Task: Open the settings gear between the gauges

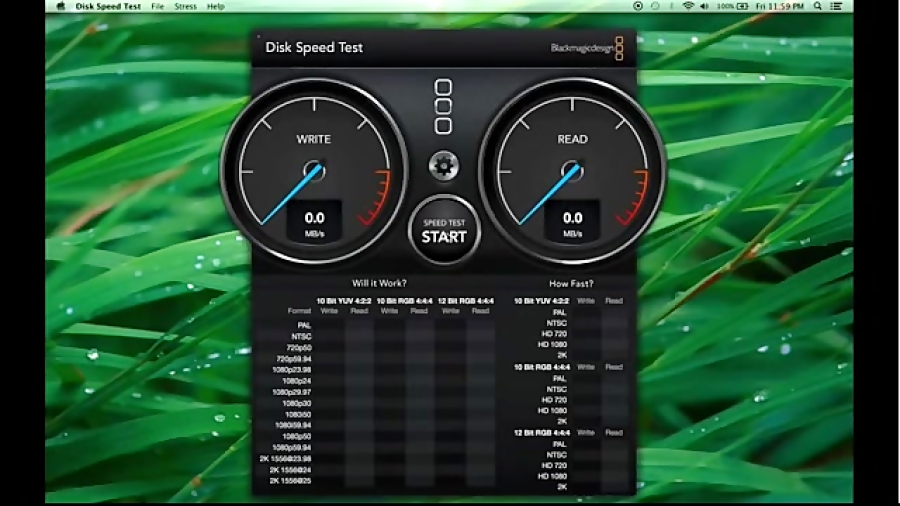Action: pos(443,166)
